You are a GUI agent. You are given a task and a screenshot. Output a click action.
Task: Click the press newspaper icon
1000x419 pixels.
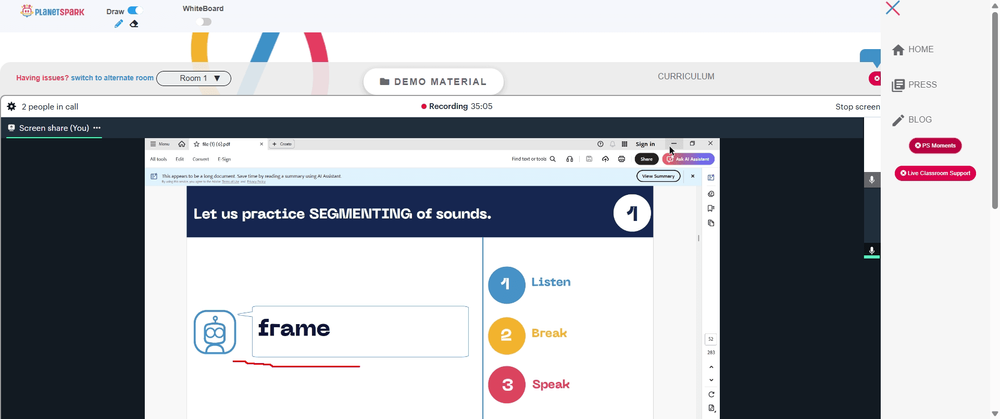pyautogui.click(x=898, y=85)
